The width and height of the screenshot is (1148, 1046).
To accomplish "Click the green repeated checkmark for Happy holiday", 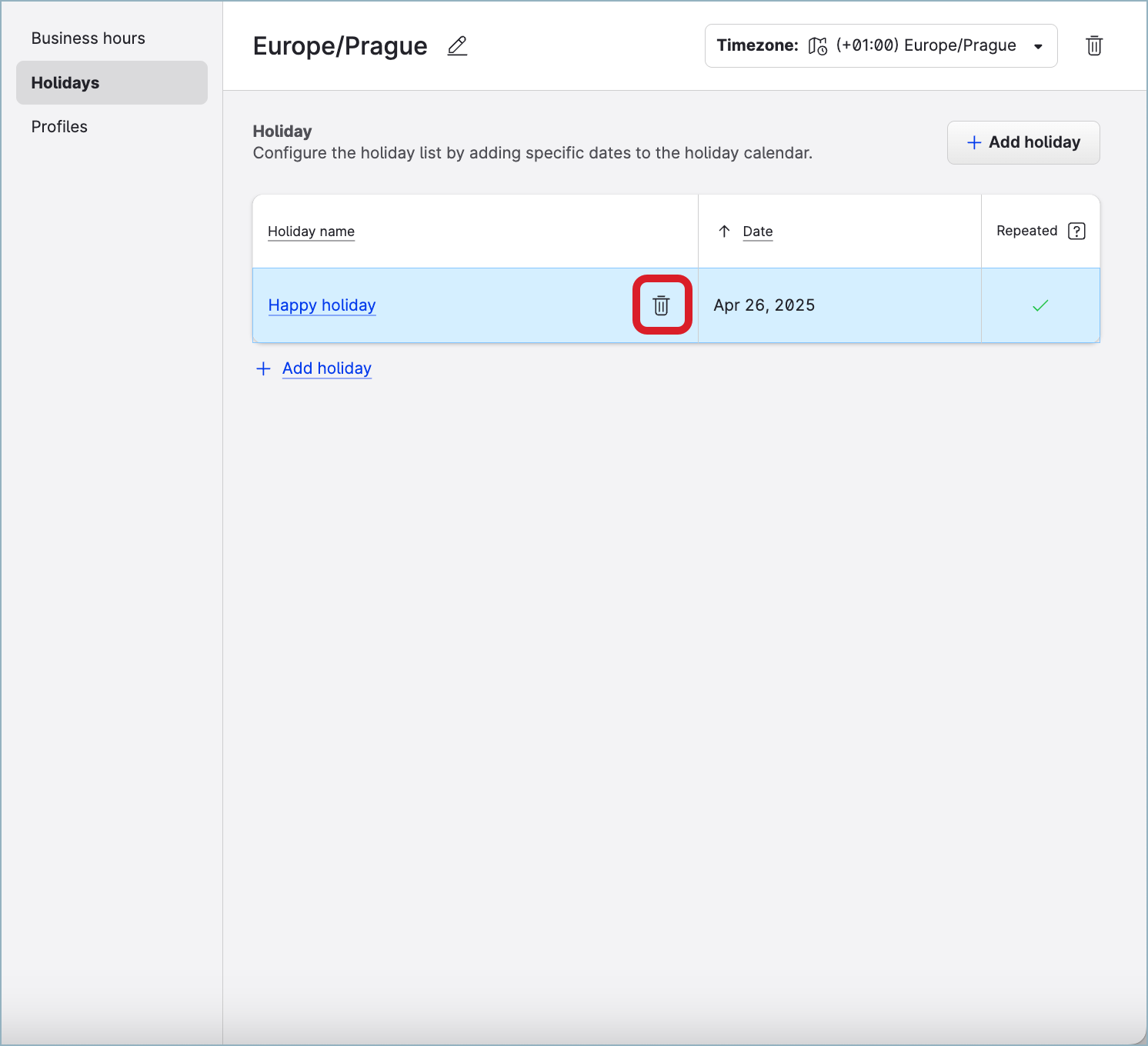I will click(1040, 305).
